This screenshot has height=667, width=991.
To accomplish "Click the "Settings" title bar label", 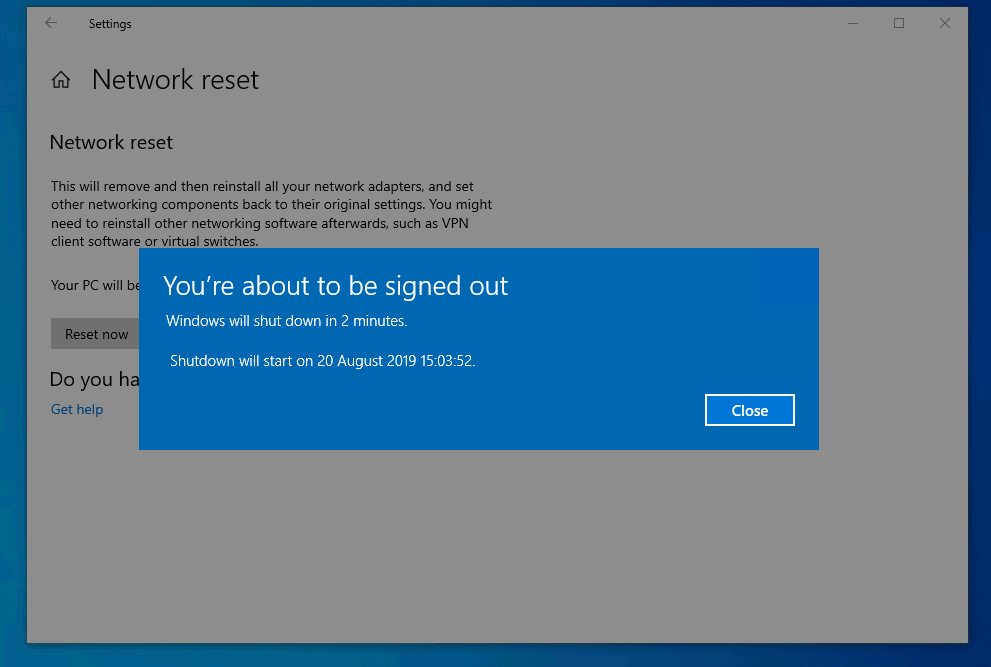I will pos(110,24).
